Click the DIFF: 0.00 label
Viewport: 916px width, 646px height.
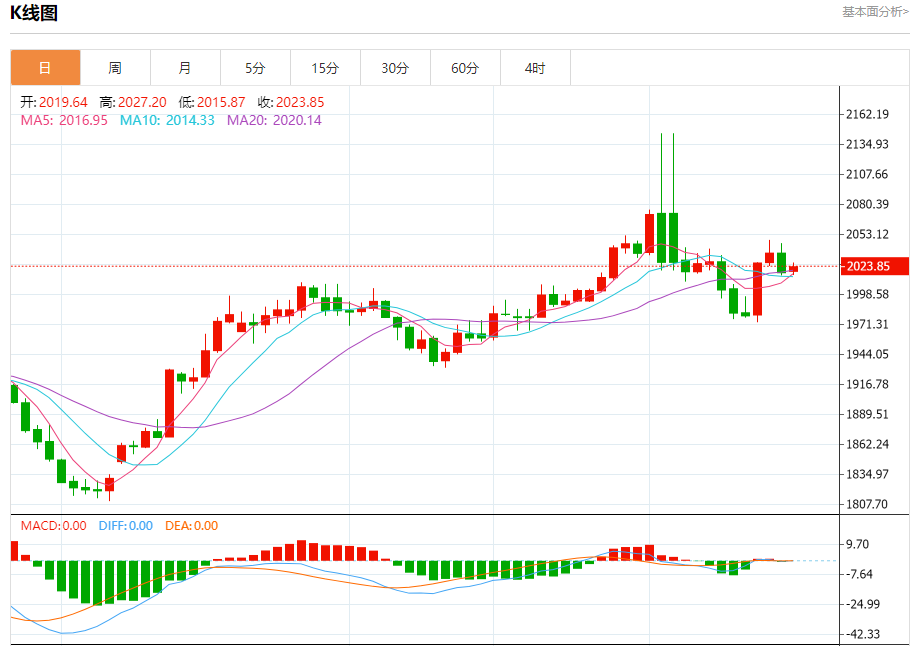[x=126, y=526]
